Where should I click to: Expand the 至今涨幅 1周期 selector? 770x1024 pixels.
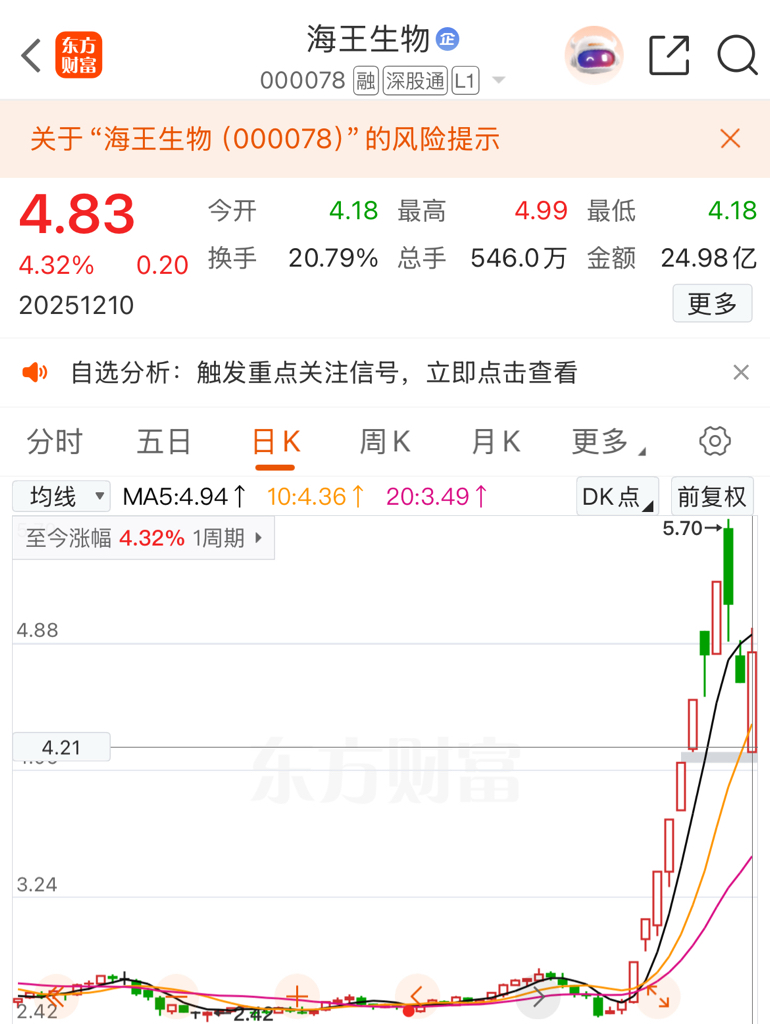(x=144, y=538)
